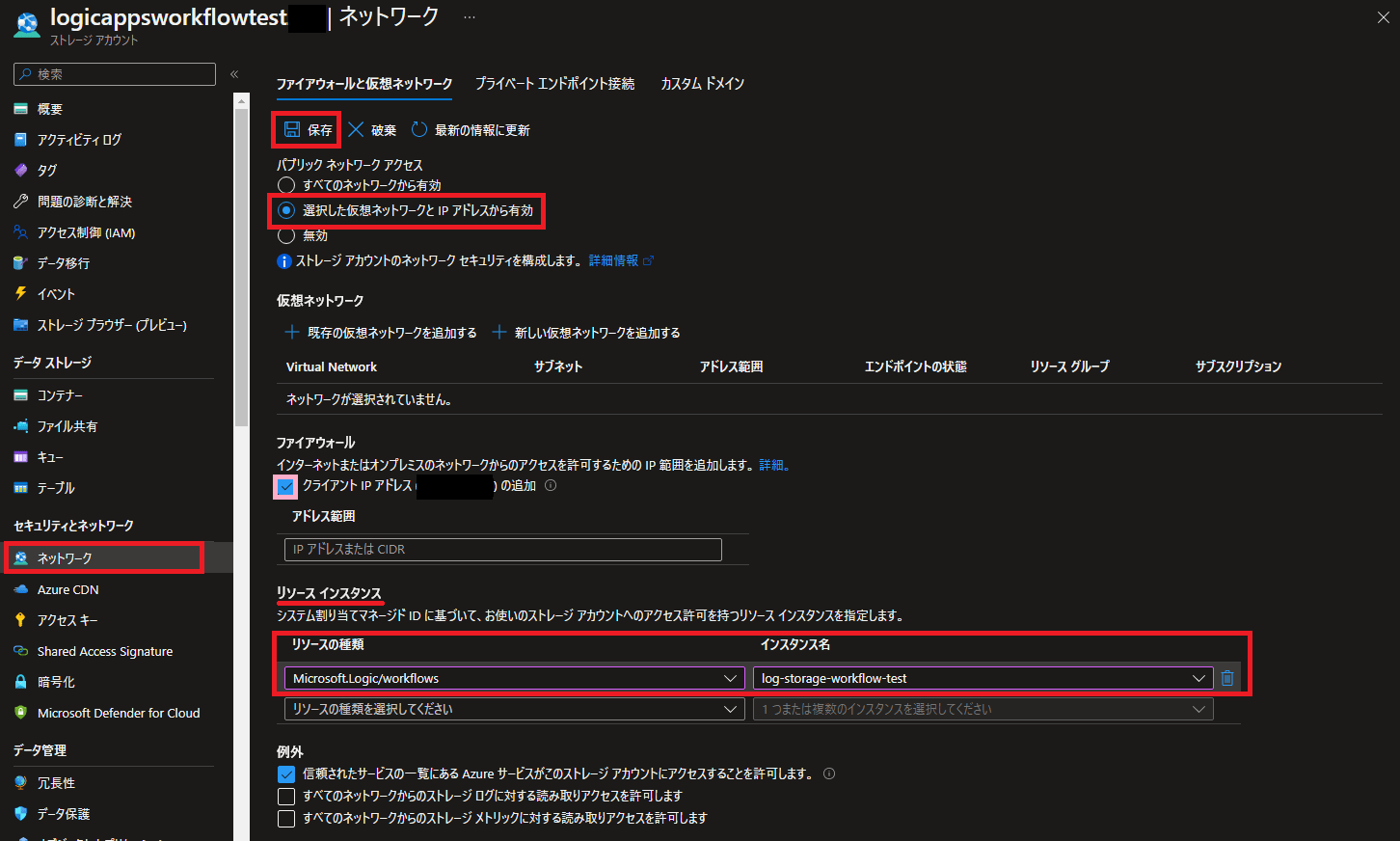The height and width of the screenshot is (841, 1400).
Task: Click 破棄 discard button
Action: tap(372, 130)
